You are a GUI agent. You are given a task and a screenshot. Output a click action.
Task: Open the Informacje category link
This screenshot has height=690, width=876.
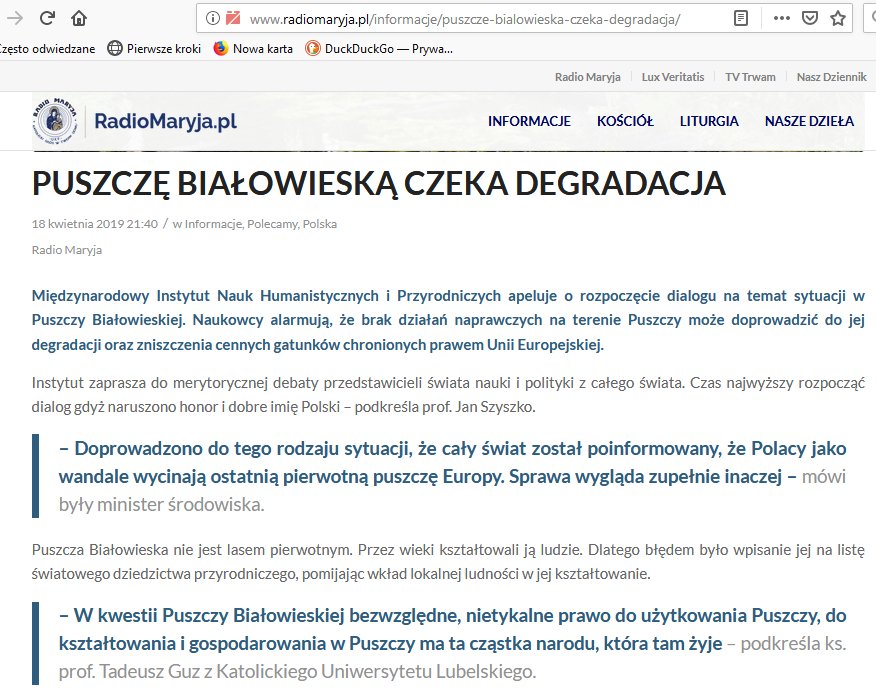pyautogui.click(x=213, y=224)
